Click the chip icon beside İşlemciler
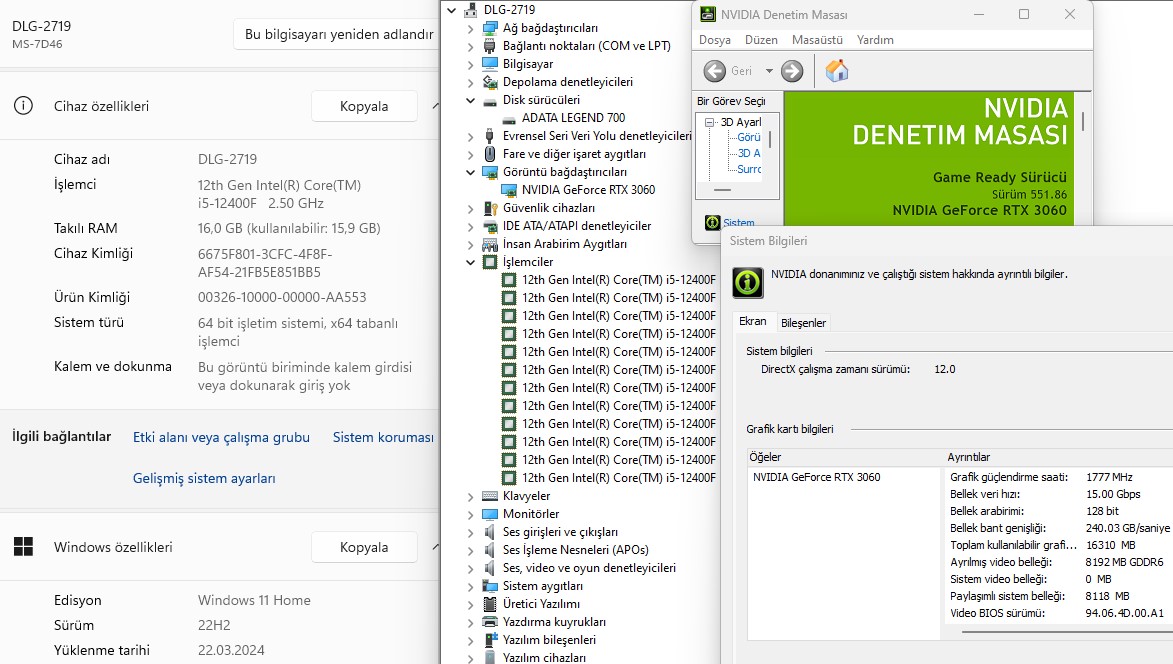The image size is (1173, 664). coord(490,262)
